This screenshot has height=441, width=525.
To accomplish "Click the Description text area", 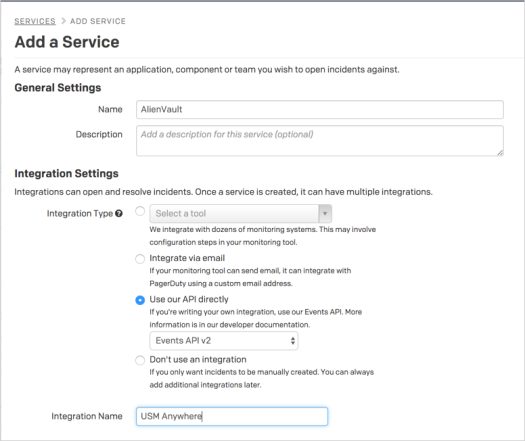I will point(320,141).
